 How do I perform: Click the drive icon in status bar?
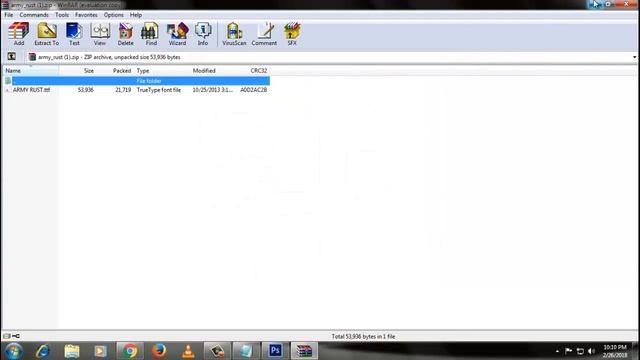coord(7,336)
